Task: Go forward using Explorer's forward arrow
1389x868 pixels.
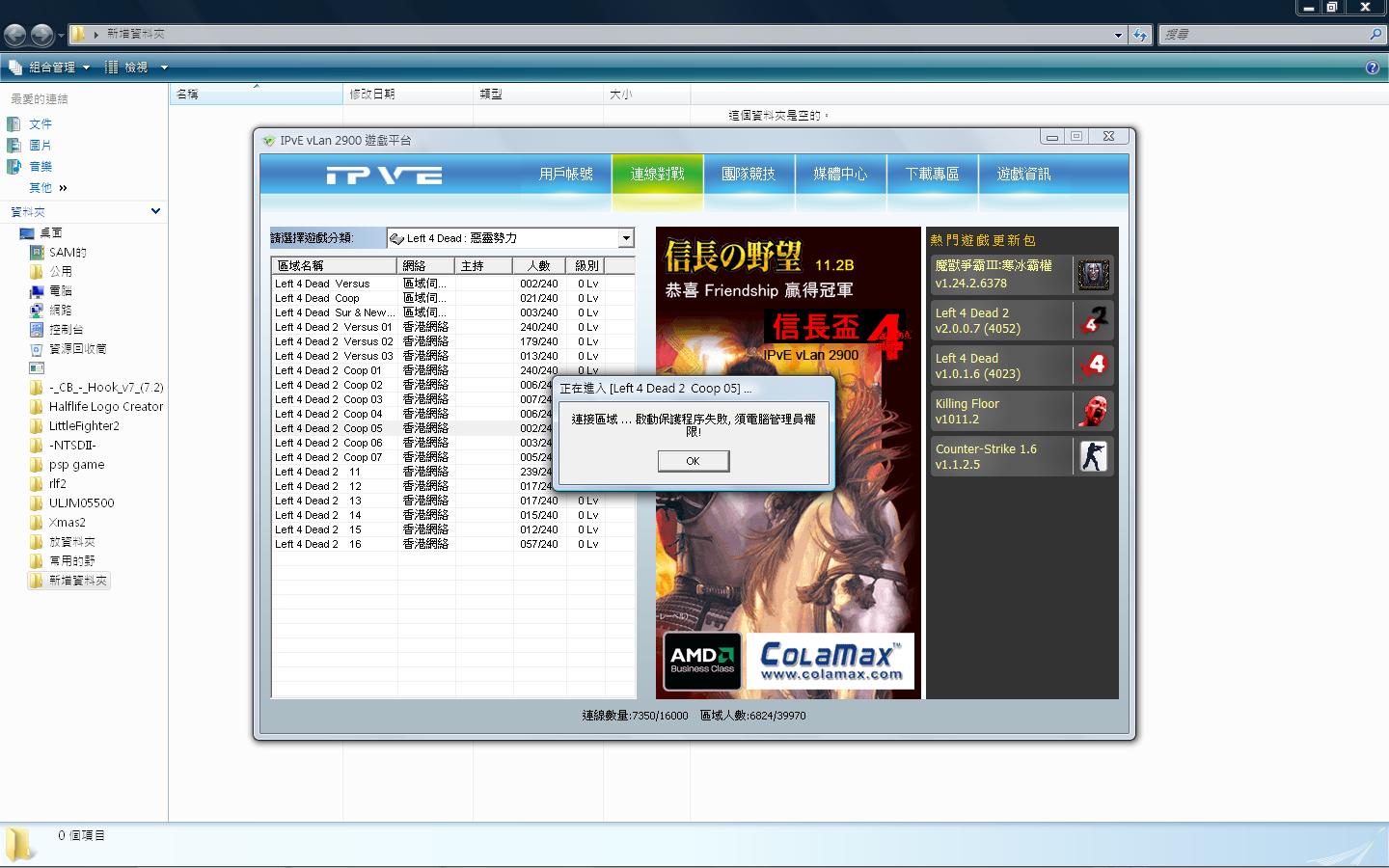Action: coord(42,35)
